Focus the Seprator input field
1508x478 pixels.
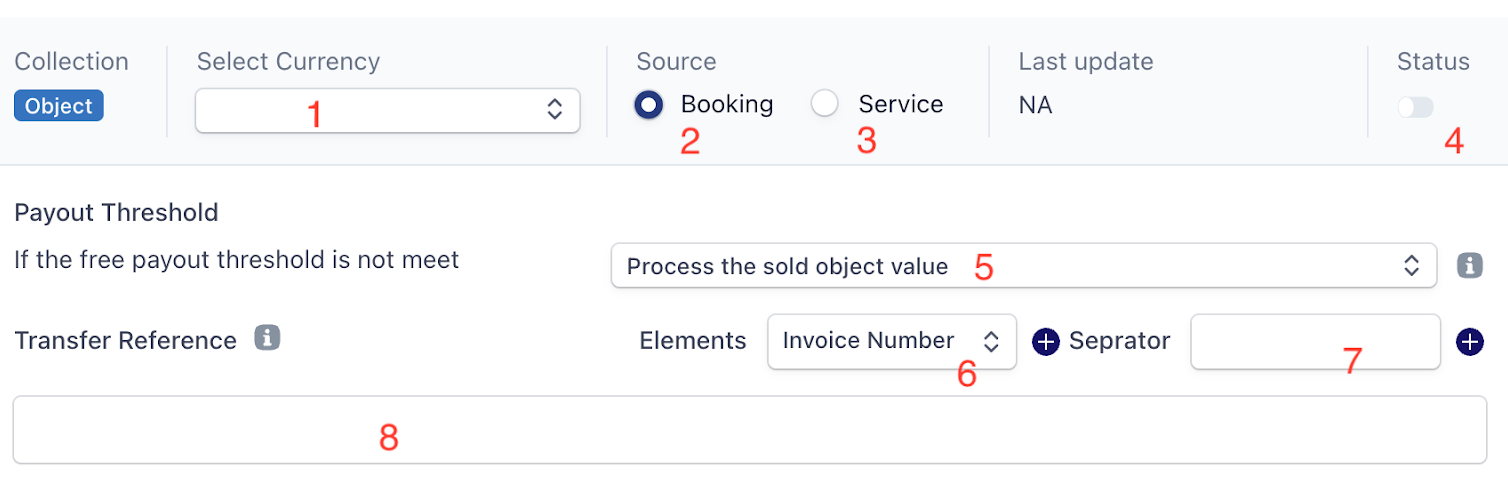point(1315,342)
